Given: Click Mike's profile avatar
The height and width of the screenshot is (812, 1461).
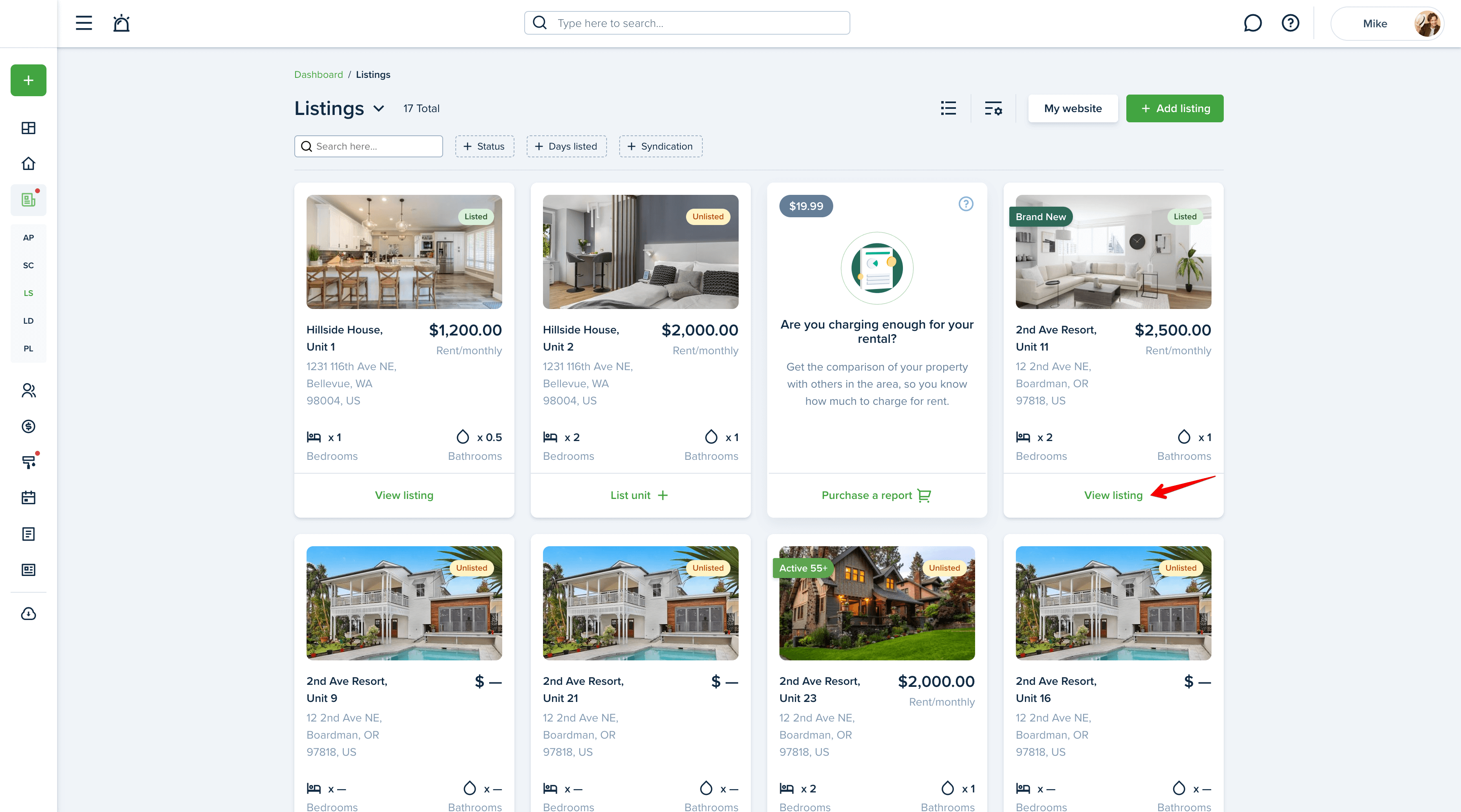Looking at the screenshot, I should point(1426,23).
